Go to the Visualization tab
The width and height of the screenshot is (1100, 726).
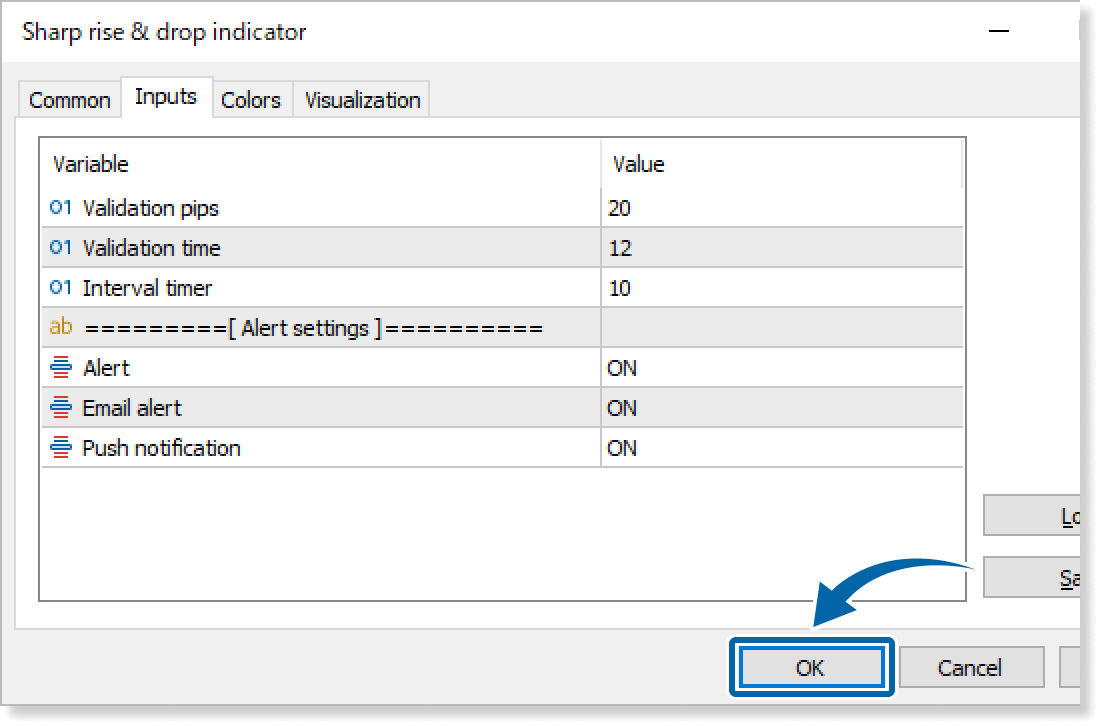[362, 100]
